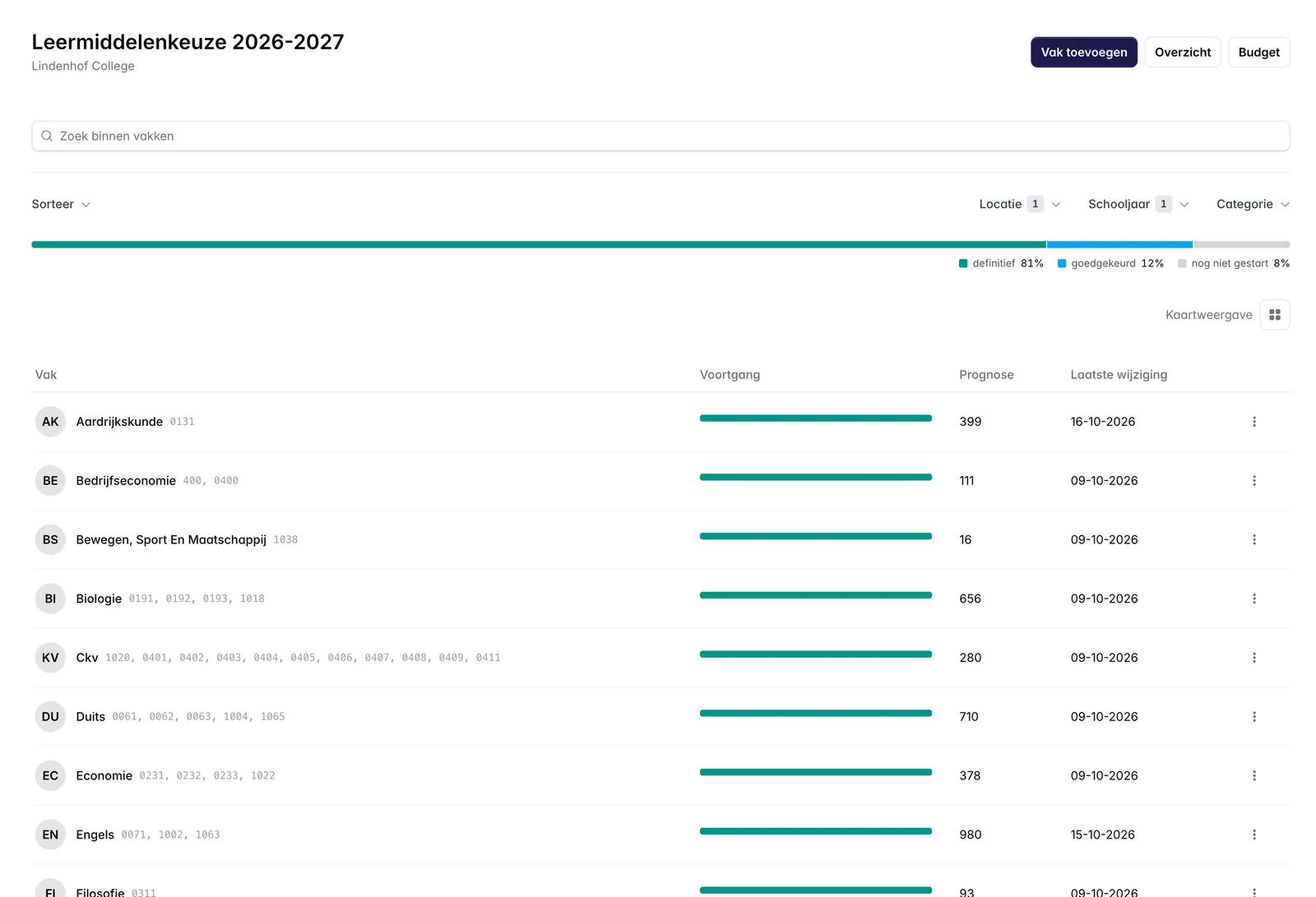Click the definitief segment of status bar
The width and height of the screenshot is (1316, 897).
tap(539, 244)
